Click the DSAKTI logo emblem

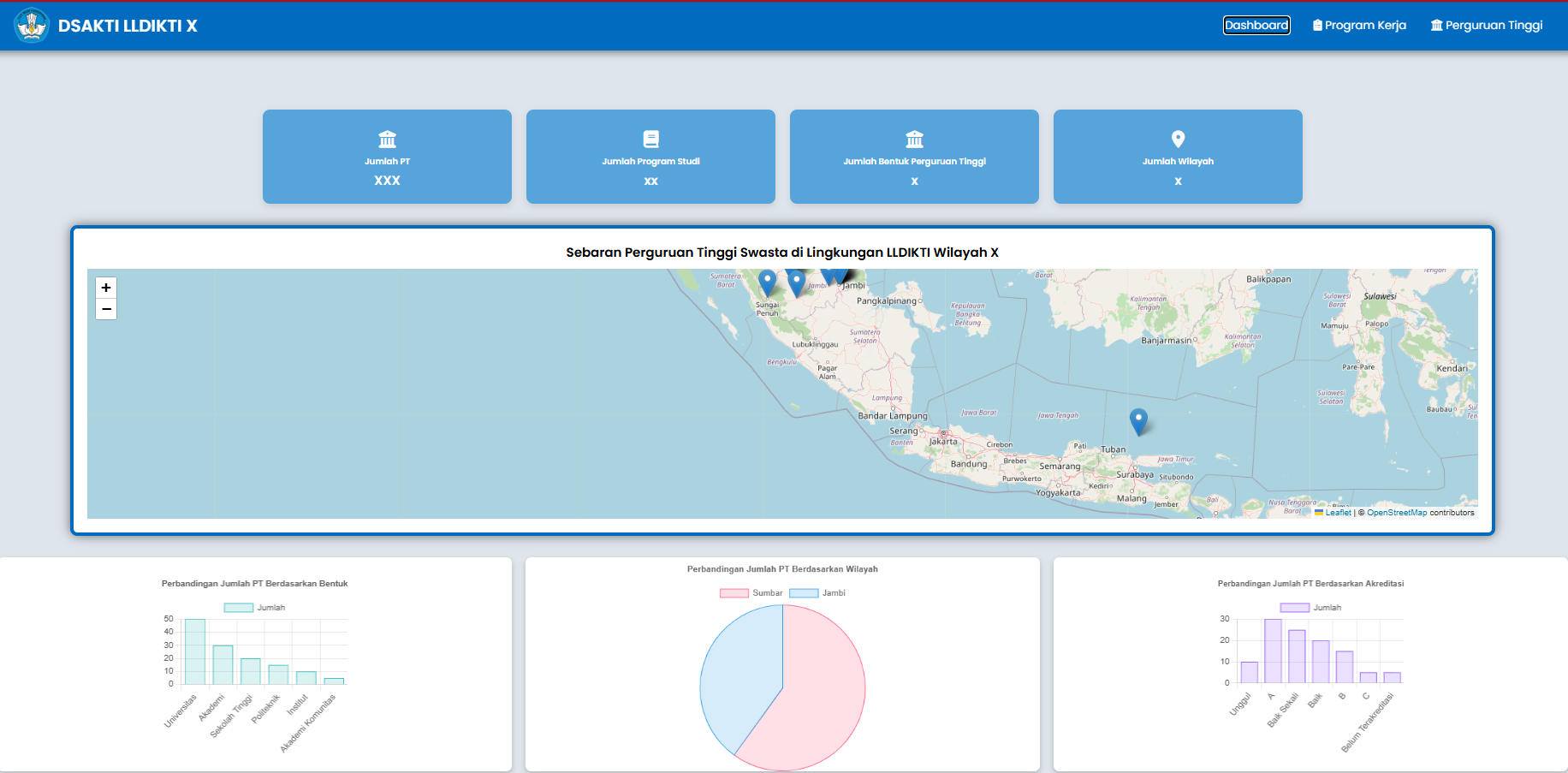32,26
